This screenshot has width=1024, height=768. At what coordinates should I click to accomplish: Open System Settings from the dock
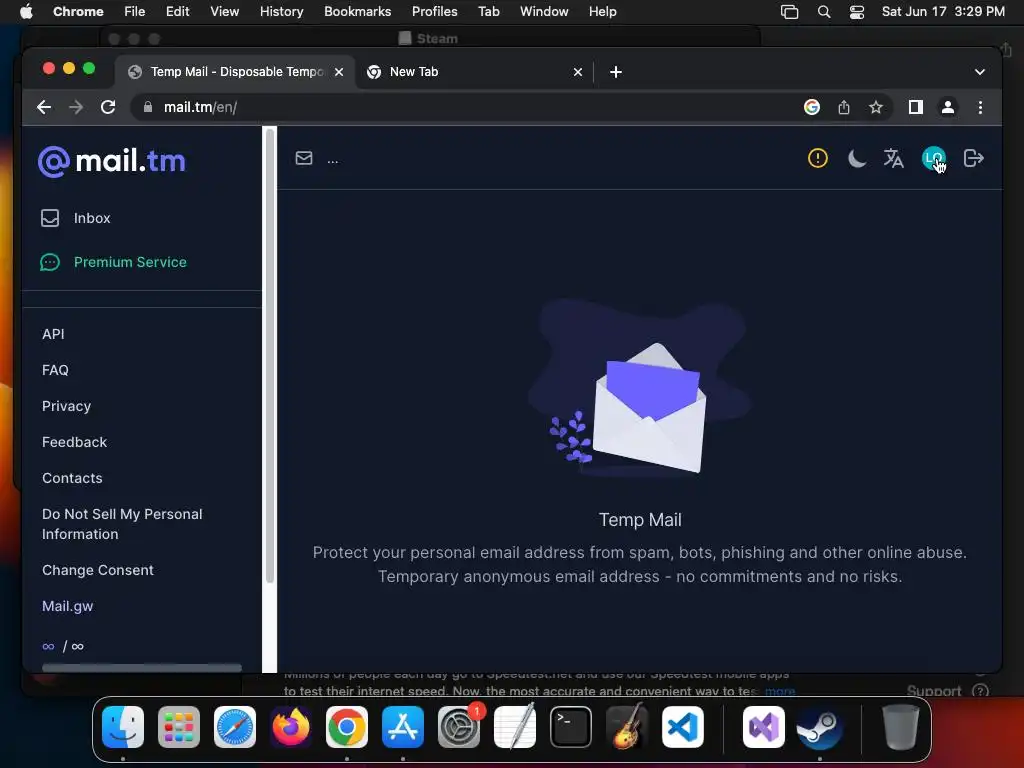(x=459, y=727)
